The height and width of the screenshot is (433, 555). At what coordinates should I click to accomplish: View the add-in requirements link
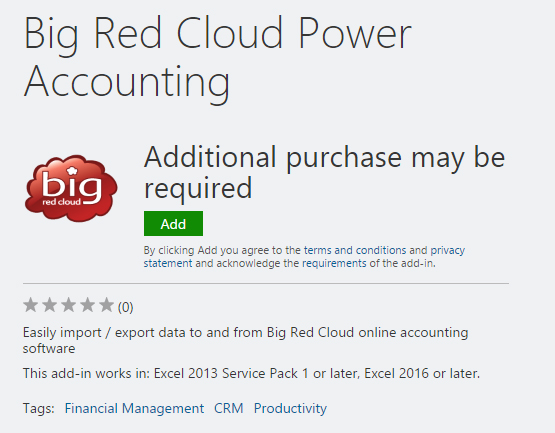(334, 263)
